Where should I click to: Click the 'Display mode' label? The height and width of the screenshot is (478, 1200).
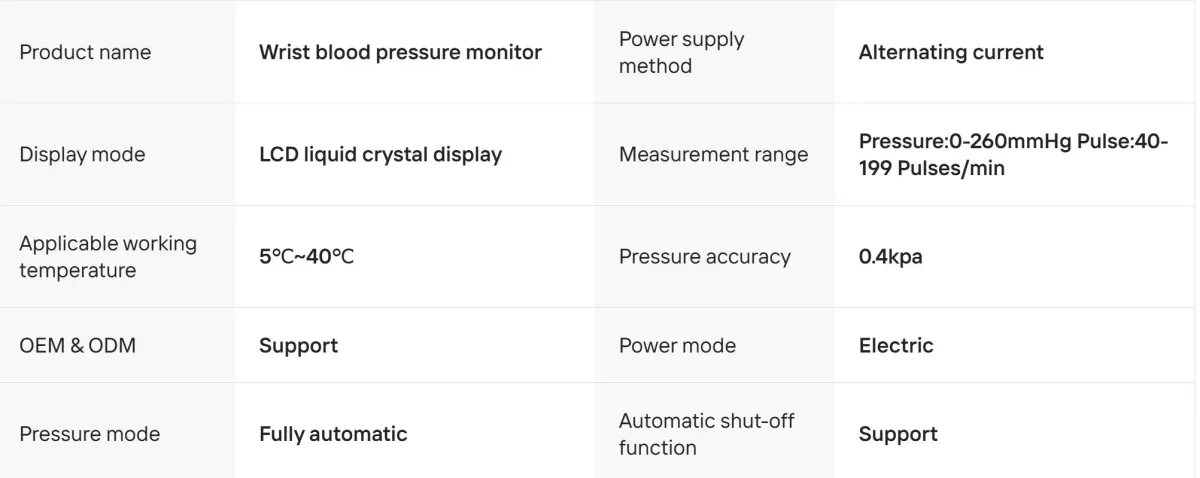82,155
